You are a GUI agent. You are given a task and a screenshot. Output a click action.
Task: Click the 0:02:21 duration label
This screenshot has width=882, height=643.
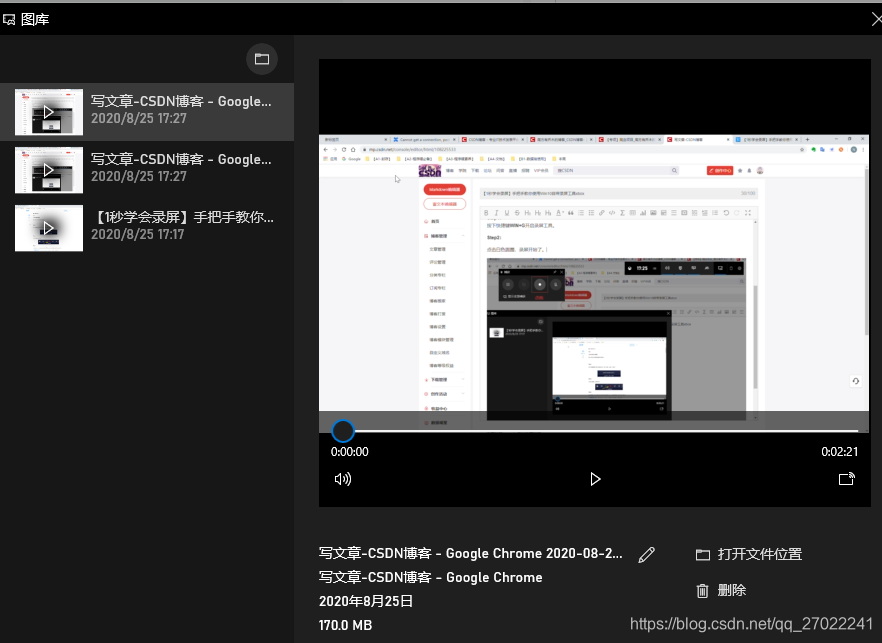click(x=840, y=452)
